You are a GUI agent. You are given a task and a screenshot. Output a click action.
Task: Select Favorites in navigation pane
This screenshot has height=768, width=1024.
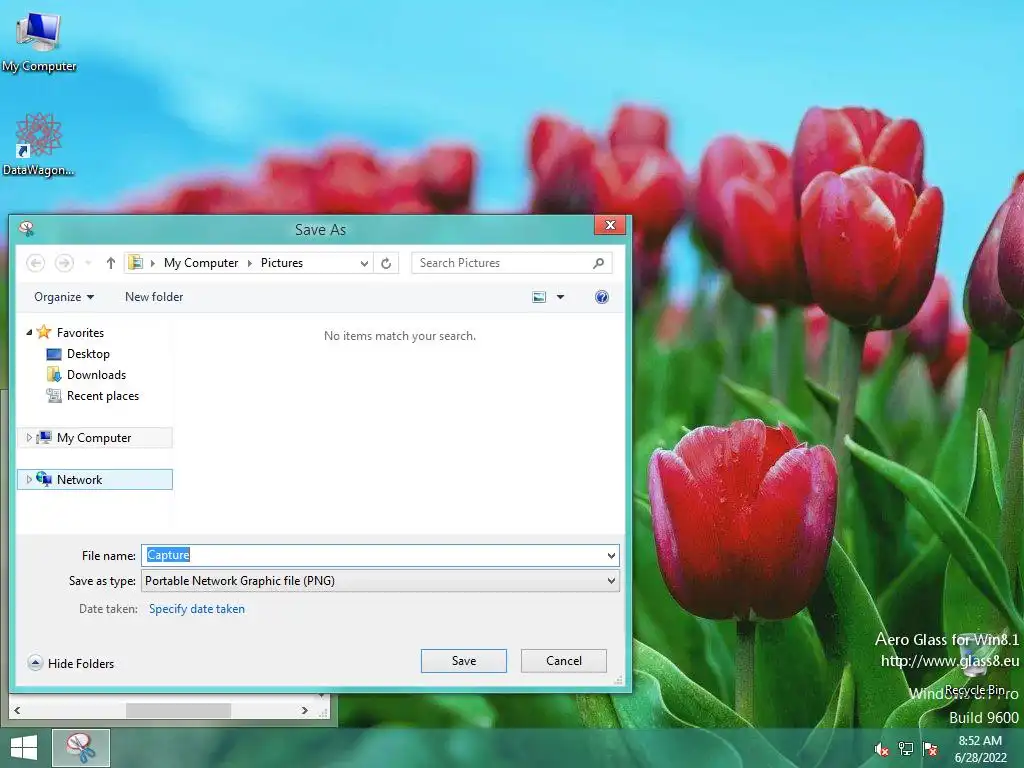[80, 332]
